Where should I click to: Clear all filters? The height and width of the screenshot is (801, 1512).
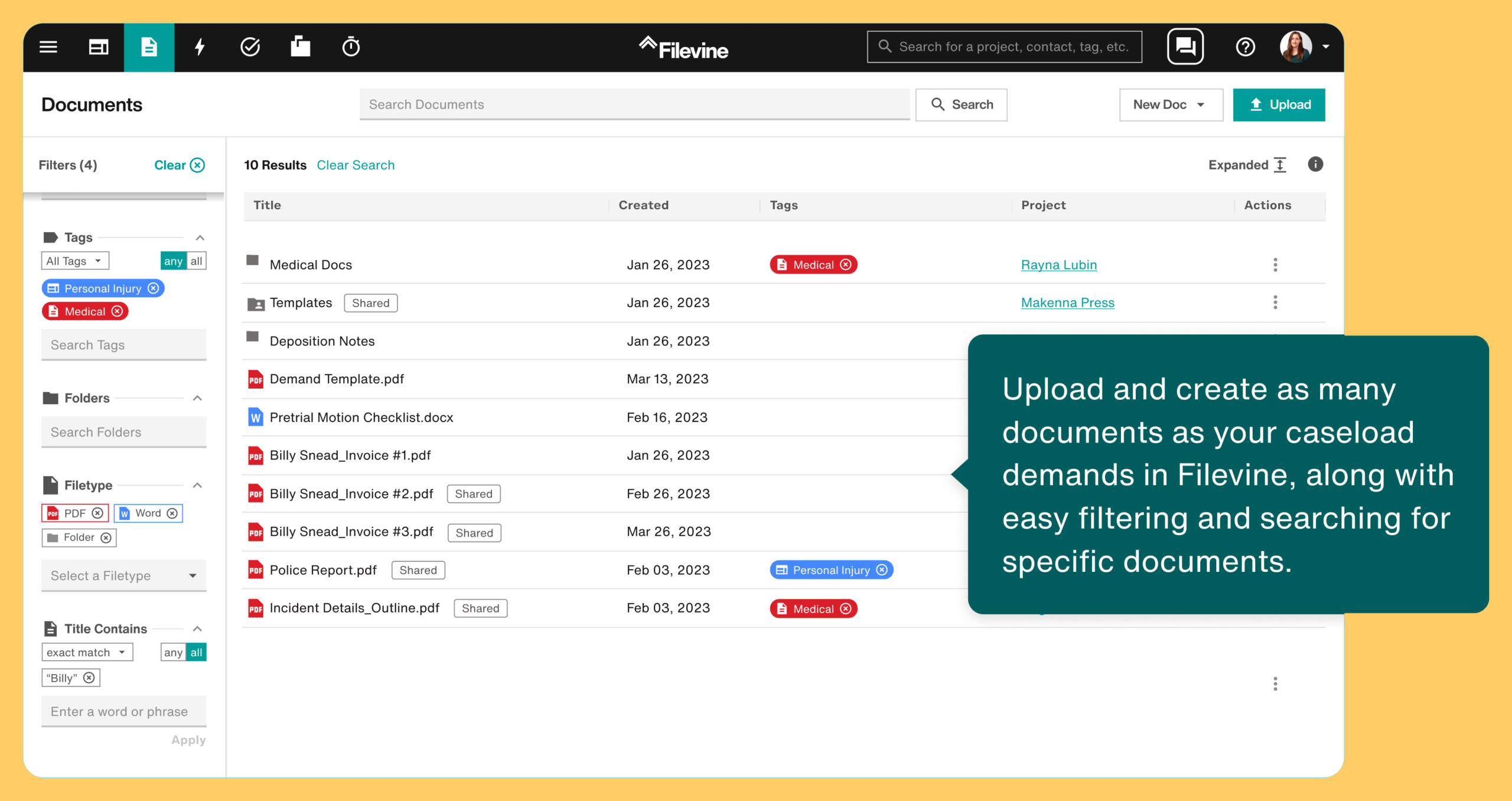point(180,165)
